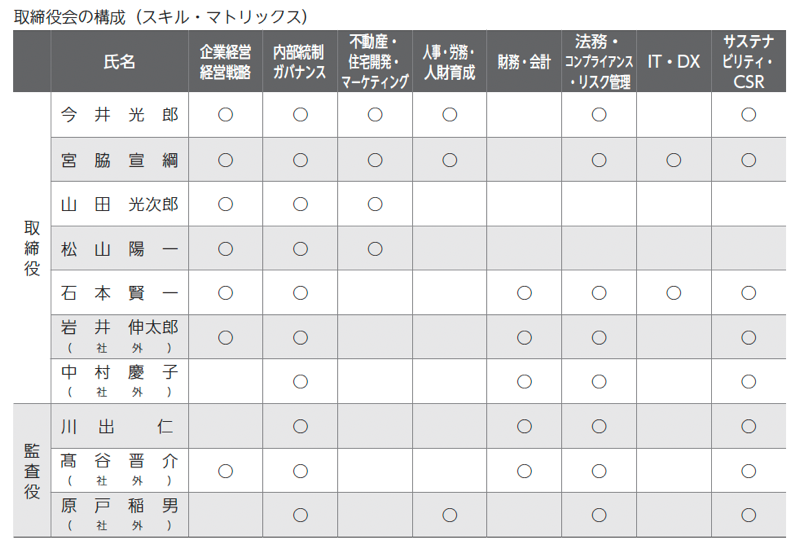Image resolution: width=800 pixels, height=549 pixels.
Task: Select 岩井伸太郎's 法務・コンプライアンス circle
Action: (598, 338)
